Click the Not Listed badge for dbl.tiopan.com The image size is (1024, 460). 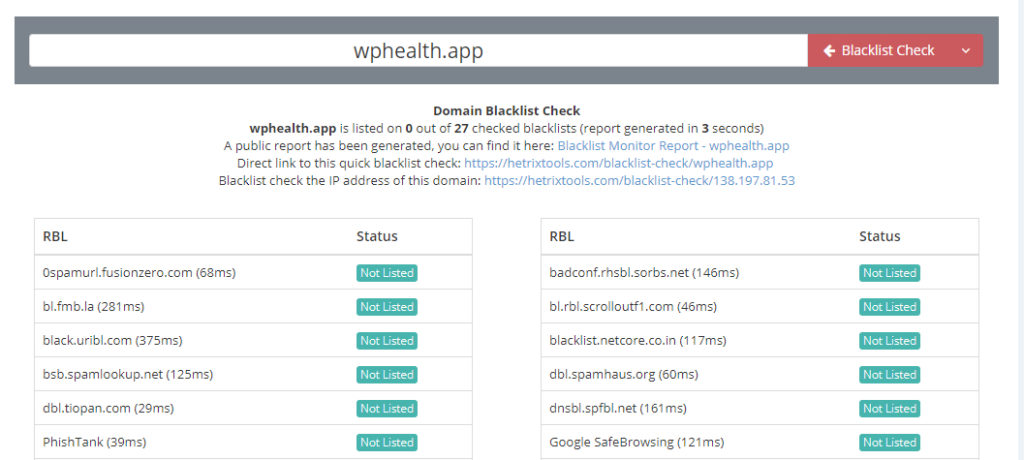click(387, 409)
